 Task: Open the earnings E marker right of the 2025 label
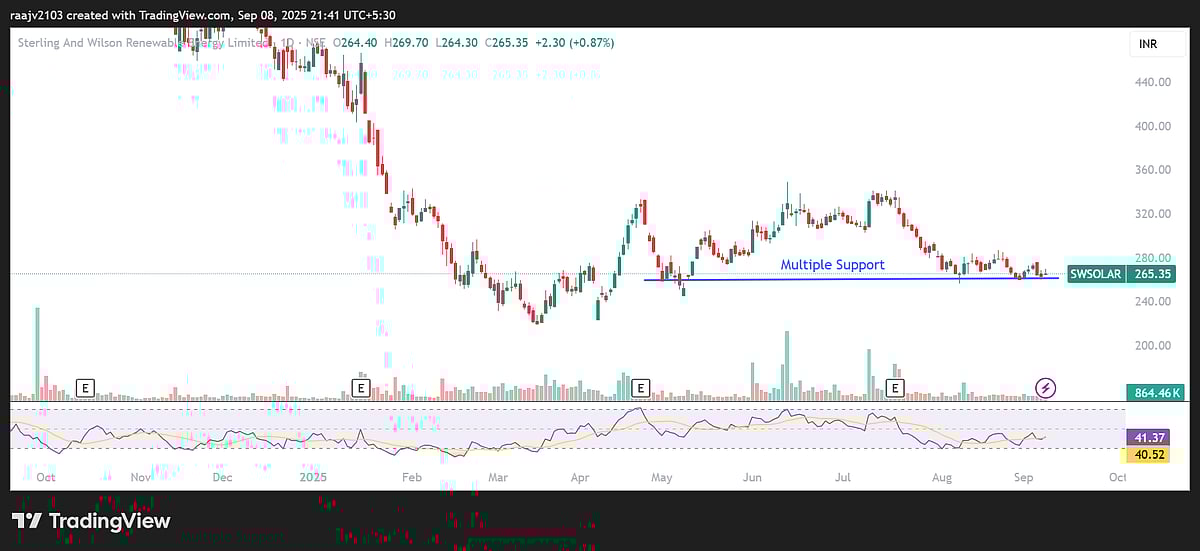coord(360,387)
